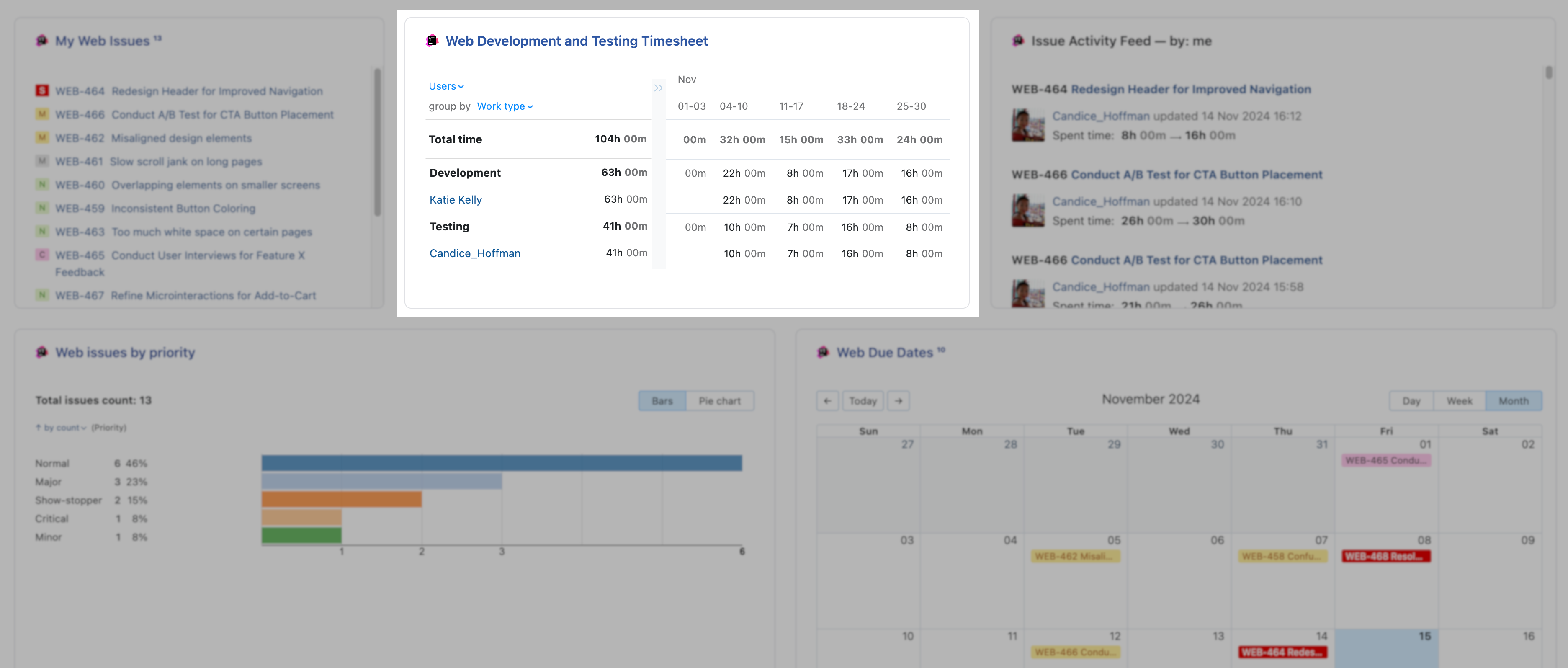Screen dimensions: 1568x668
Task: Open the Work type group-by dropdown
Action: tap(504, 106)
